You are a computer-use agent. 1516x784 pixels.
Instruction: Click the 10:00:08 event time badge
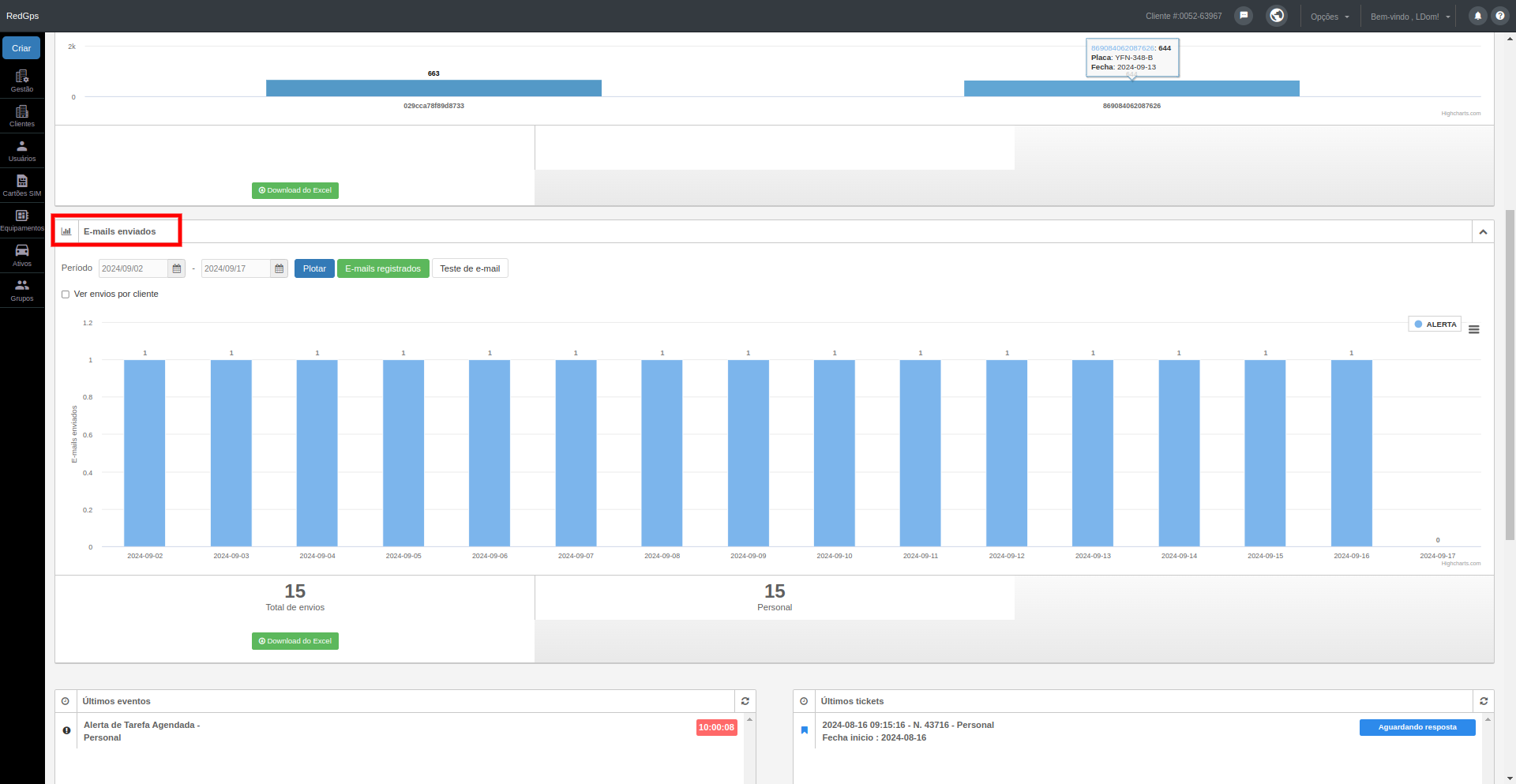click(x=716, y=727)
